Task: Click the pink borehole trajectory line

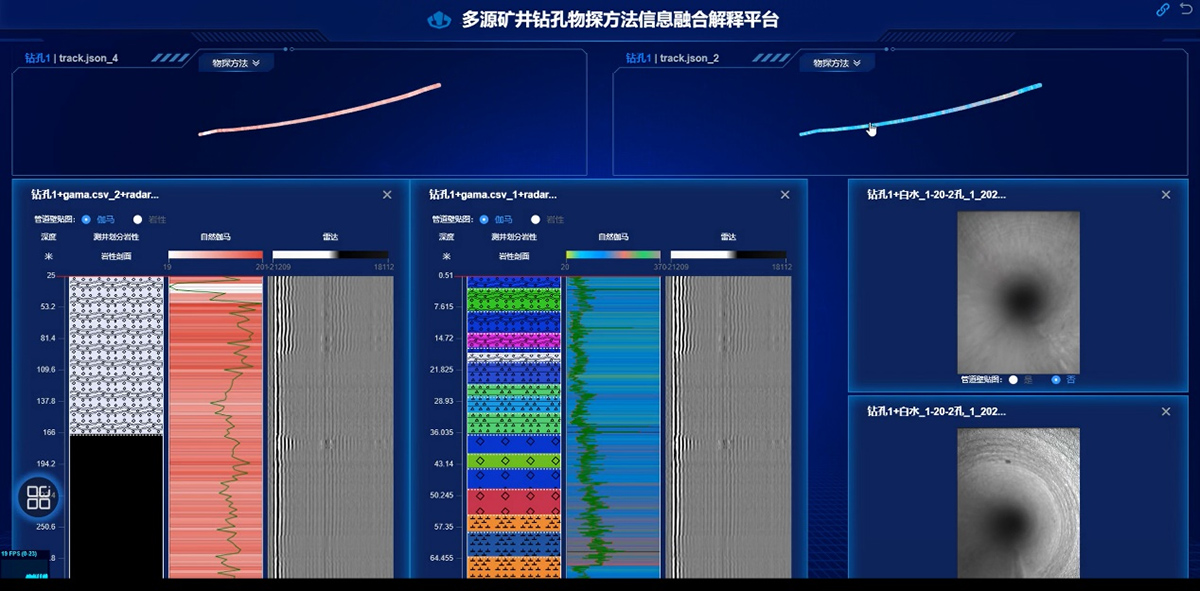Action: (x=319, y=109)
